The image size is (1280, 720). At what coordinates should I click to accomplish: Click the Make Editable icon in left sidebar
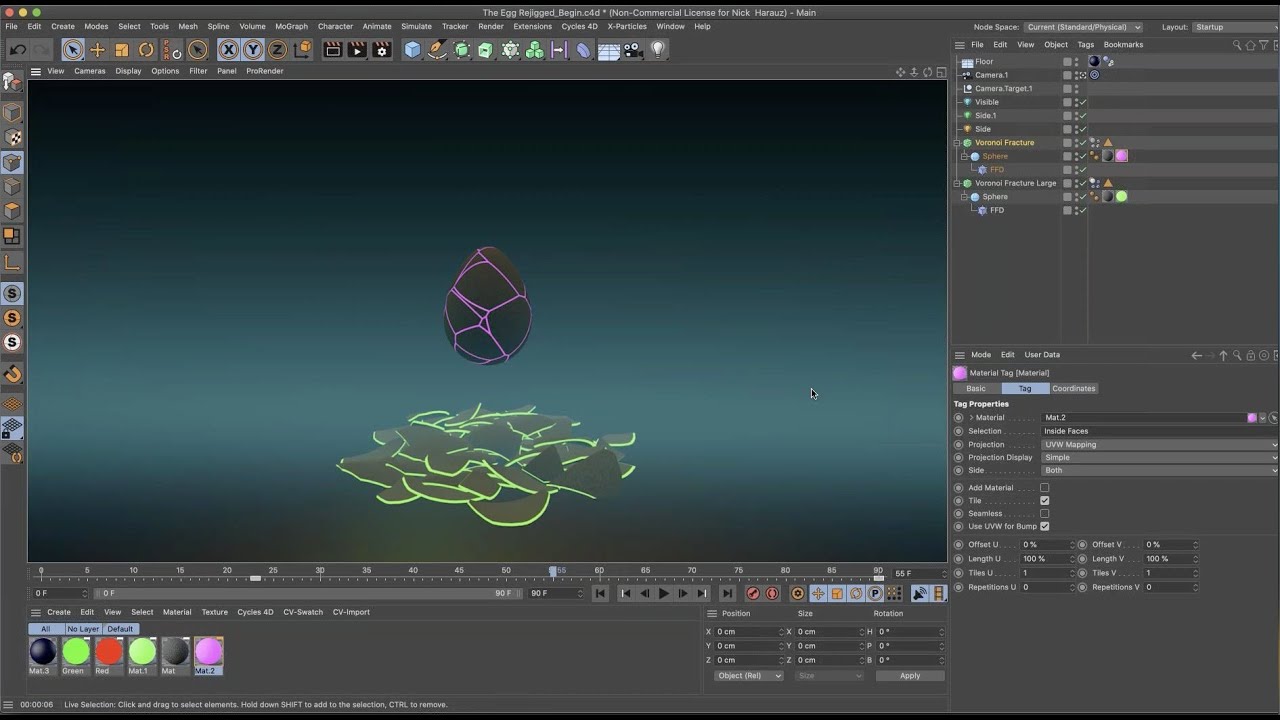(x=12, y=82)
